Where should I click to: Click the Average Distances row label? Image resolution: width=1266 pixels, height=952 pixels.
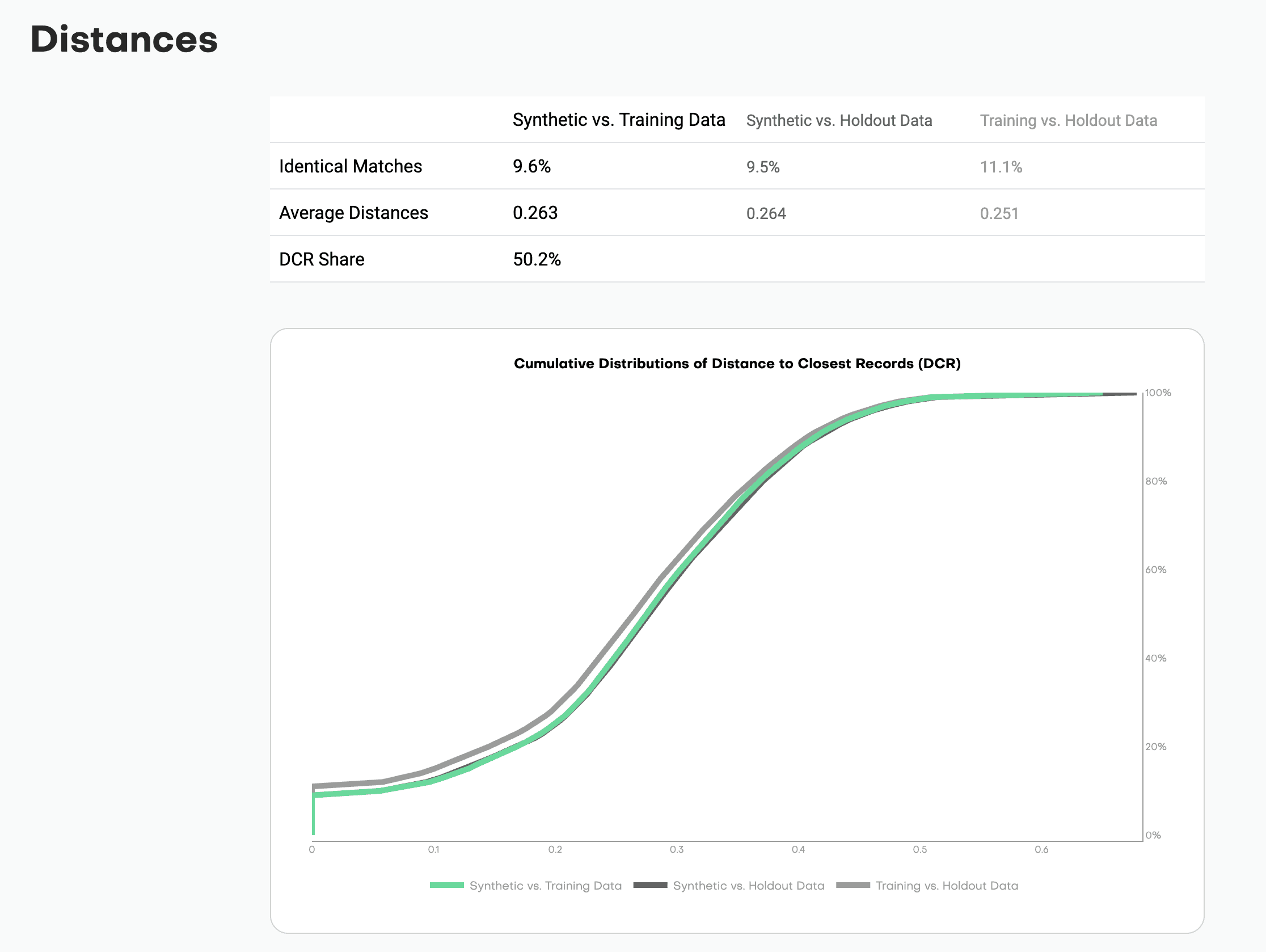click(x=353, y=213)
